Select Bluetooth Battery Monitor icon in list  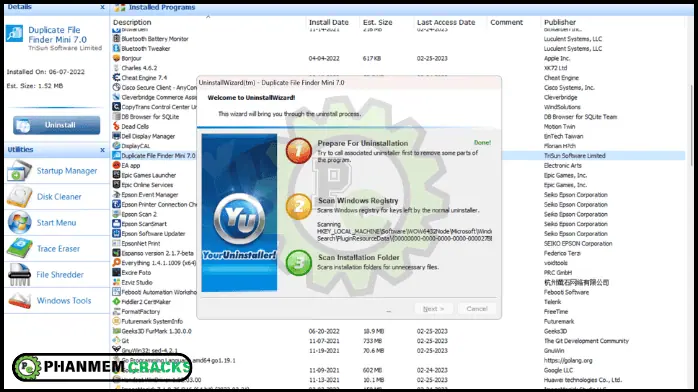pyautogui.click(x=116, y=39)
